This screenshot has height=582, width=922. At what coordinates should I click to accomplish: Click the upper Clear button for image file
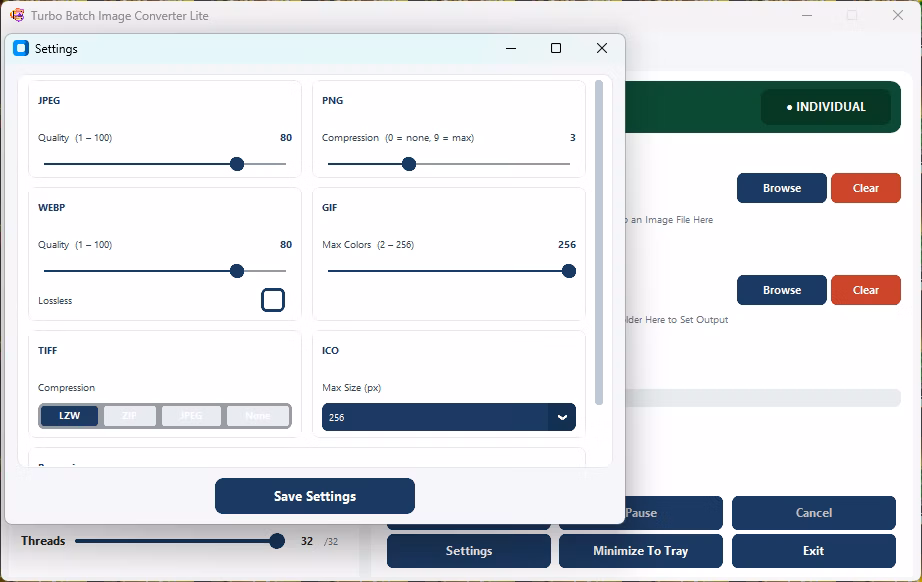pos(866,188)
